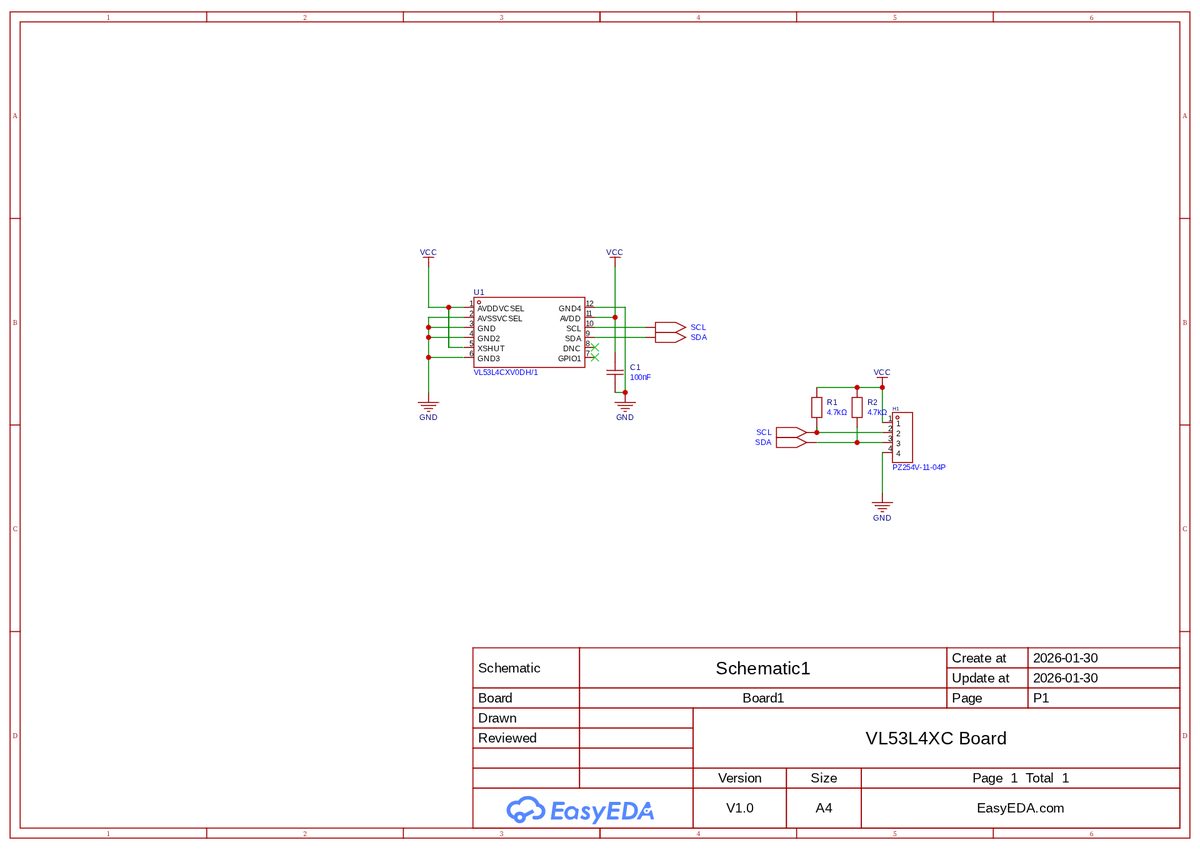Click the VL53L4CXV0DH/1 part name

click(506, 372)
